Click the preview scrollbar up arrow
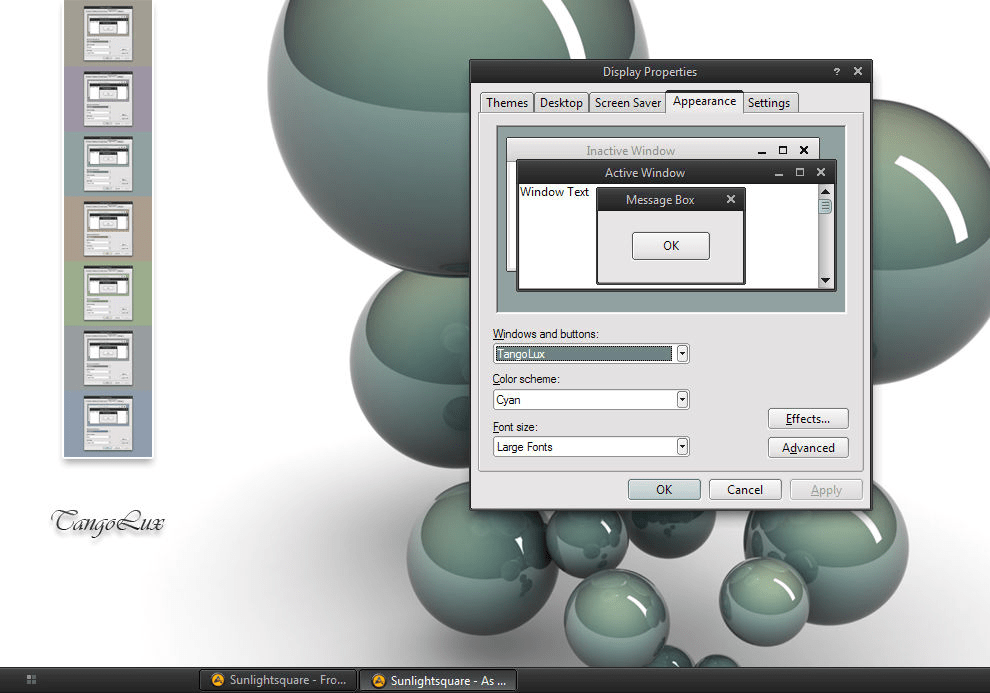 tap(825, 192)
